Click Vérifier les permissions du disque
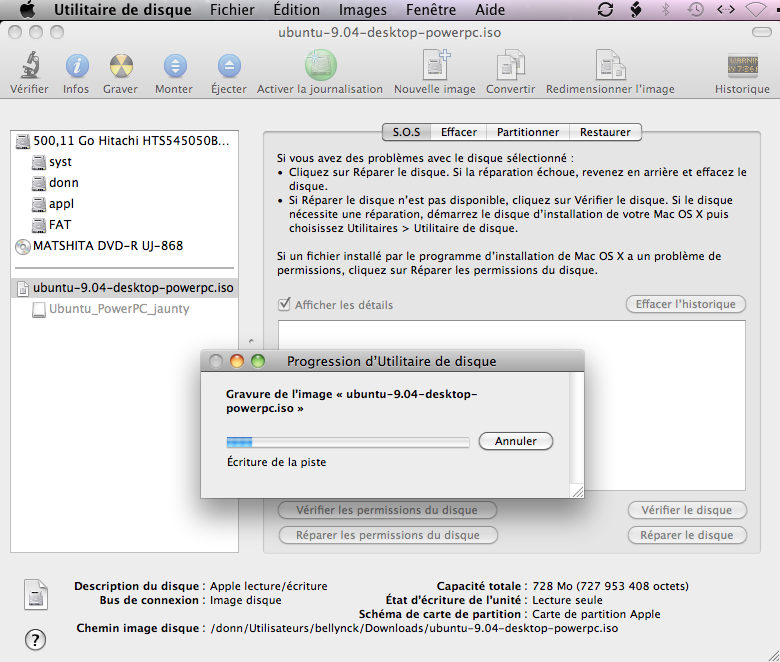780x662 pixels. tap(387, 510)
